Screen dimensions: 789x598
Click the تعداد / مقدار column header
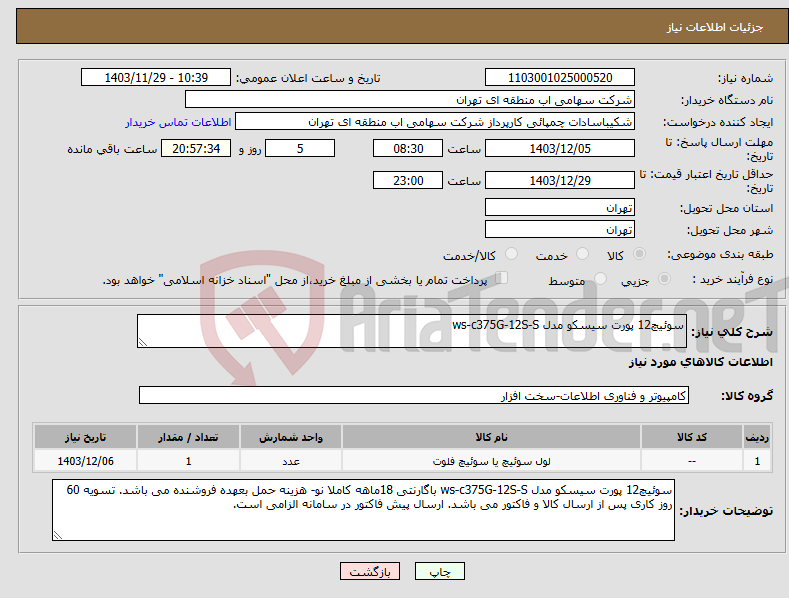[x=188, y=437]
